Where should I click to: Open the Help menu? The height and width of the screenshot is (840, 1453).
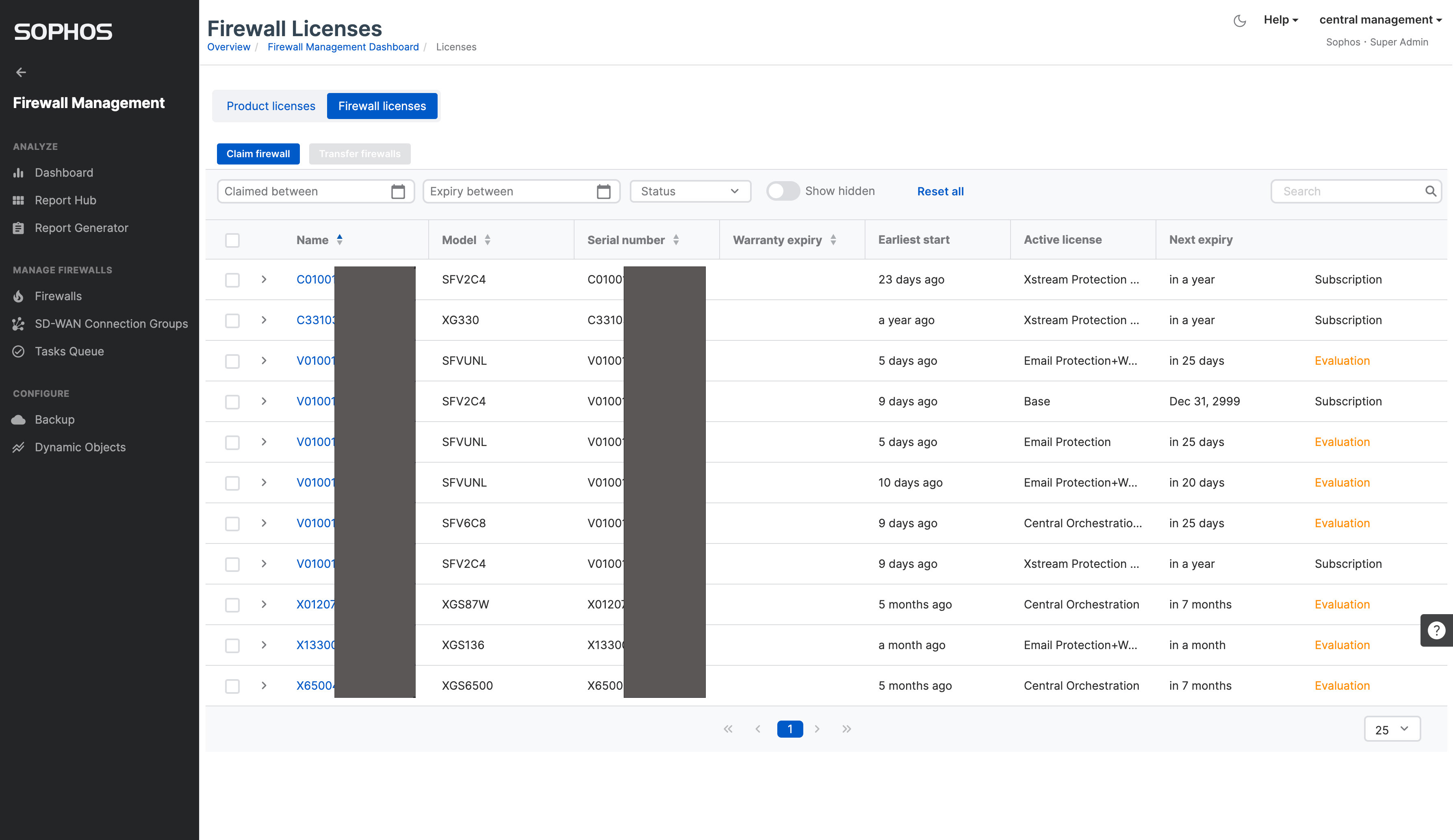pyautogui.click(x=1280, y=19)
